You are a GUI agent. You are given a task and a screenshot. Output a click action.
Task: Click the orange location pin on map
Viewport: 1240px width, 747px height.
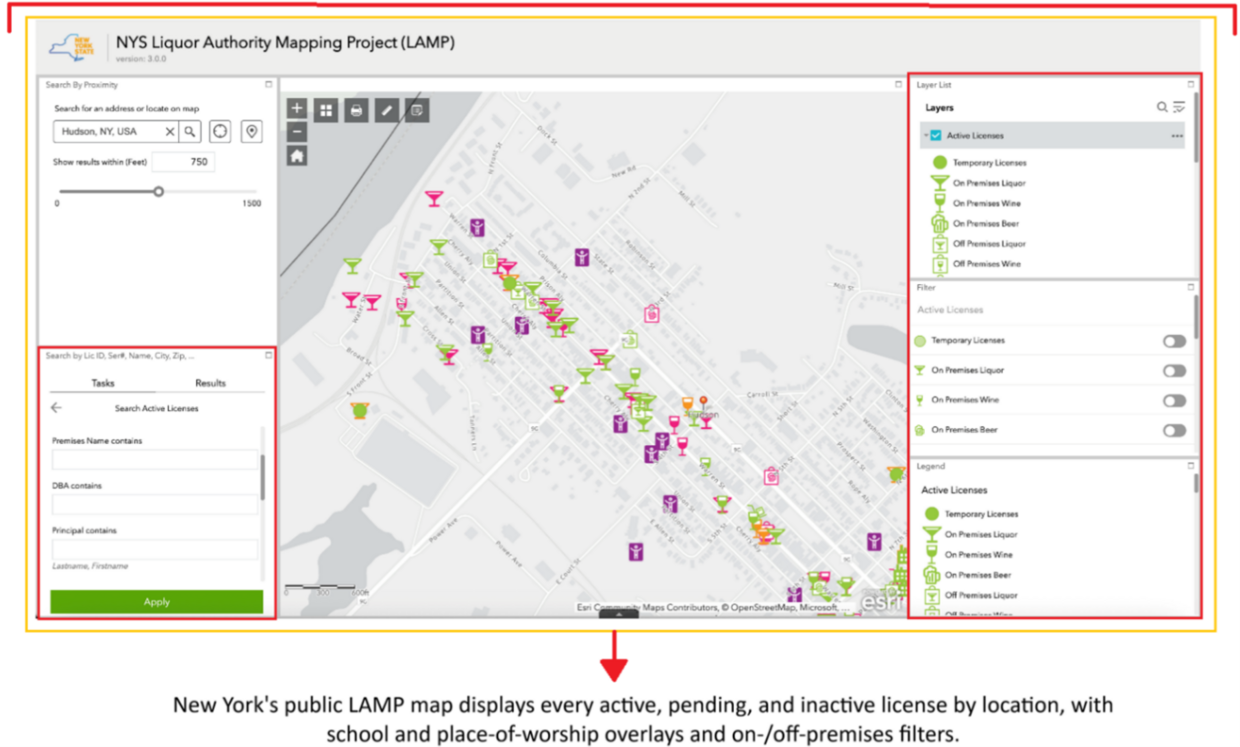(703, 402)
